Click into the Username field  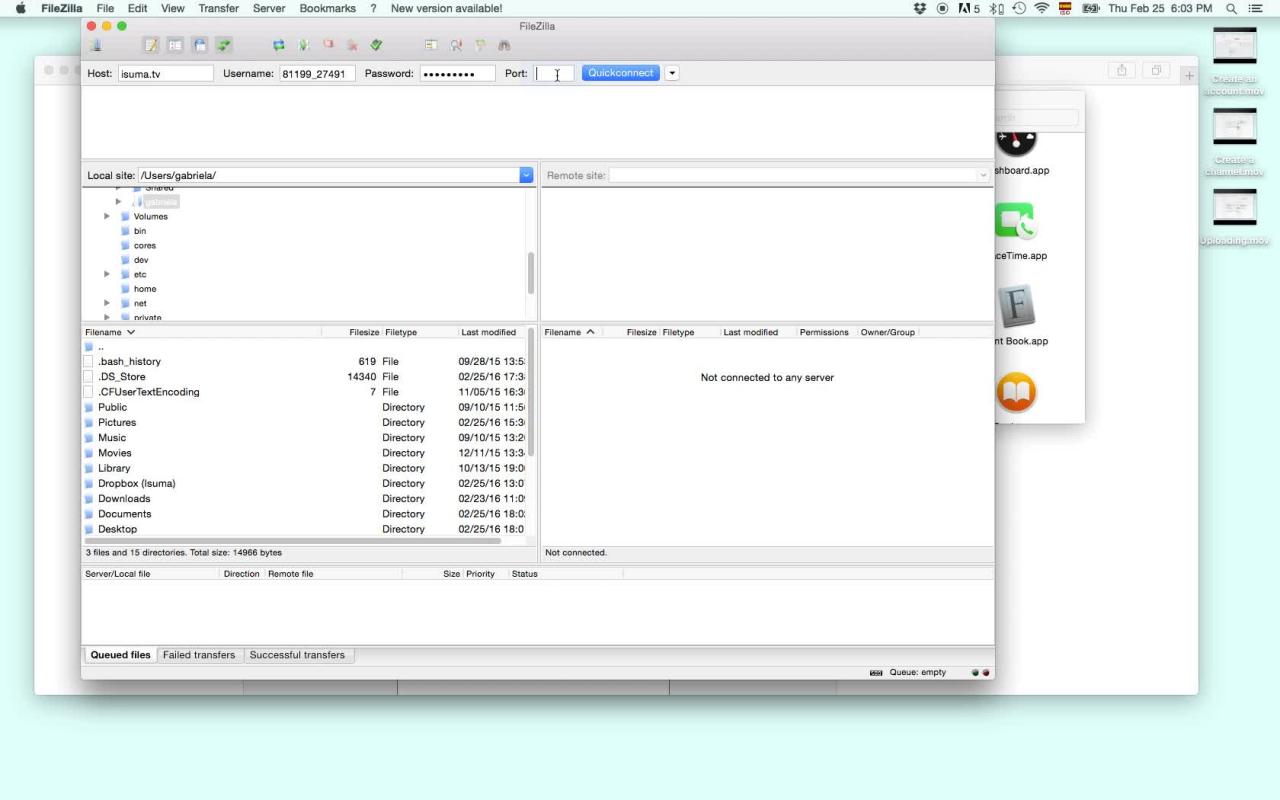pos(317,73)
